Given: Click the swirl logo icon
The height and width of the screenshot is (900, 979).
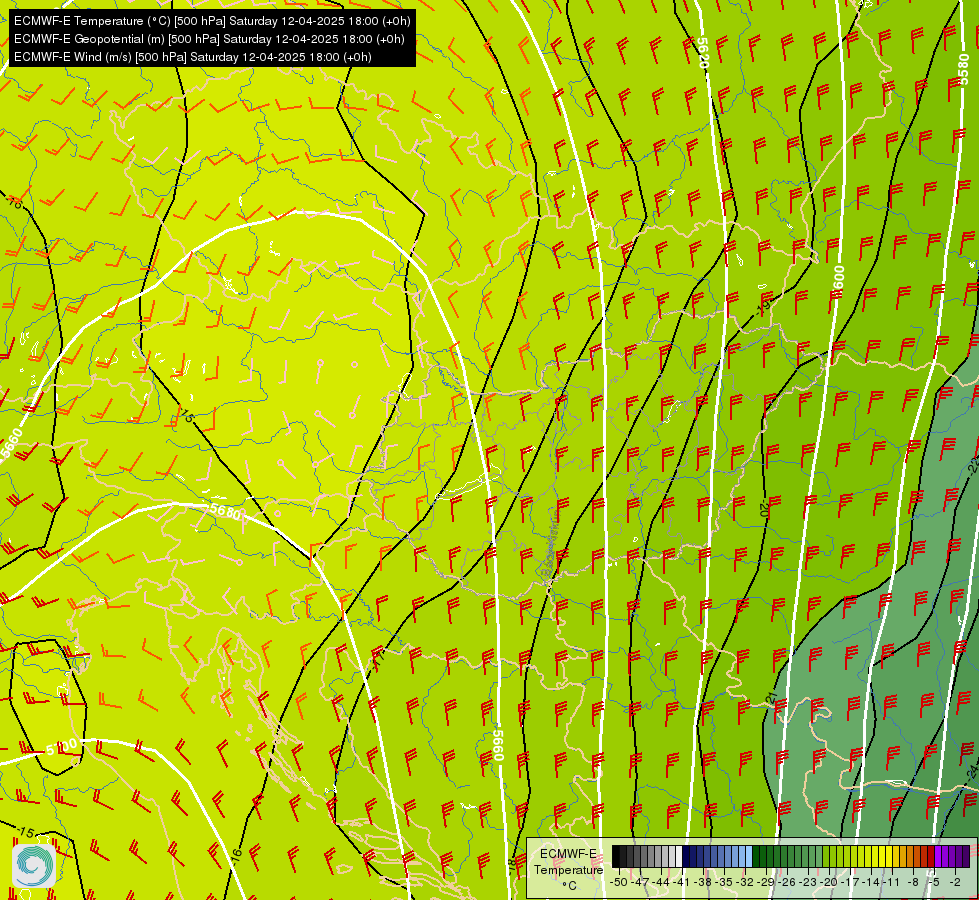Looking at the screenshot, I should point(34,866).
